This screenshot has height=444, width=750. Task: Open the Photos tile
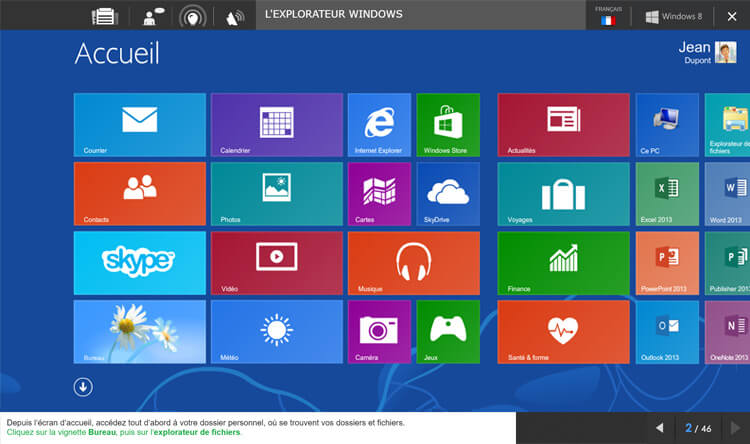277,194
